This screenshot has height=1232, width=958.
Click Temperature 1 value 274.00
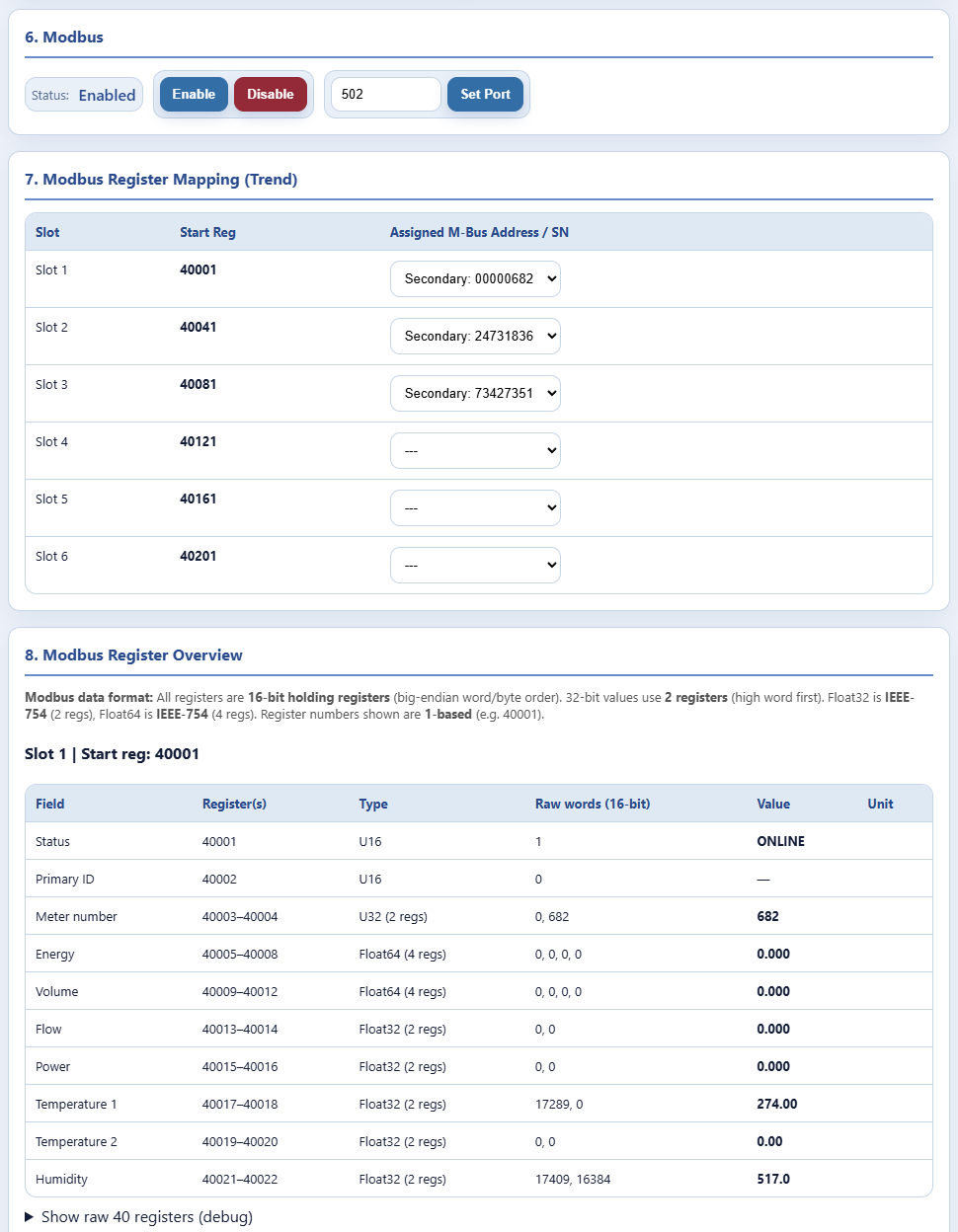(776, 1104)
